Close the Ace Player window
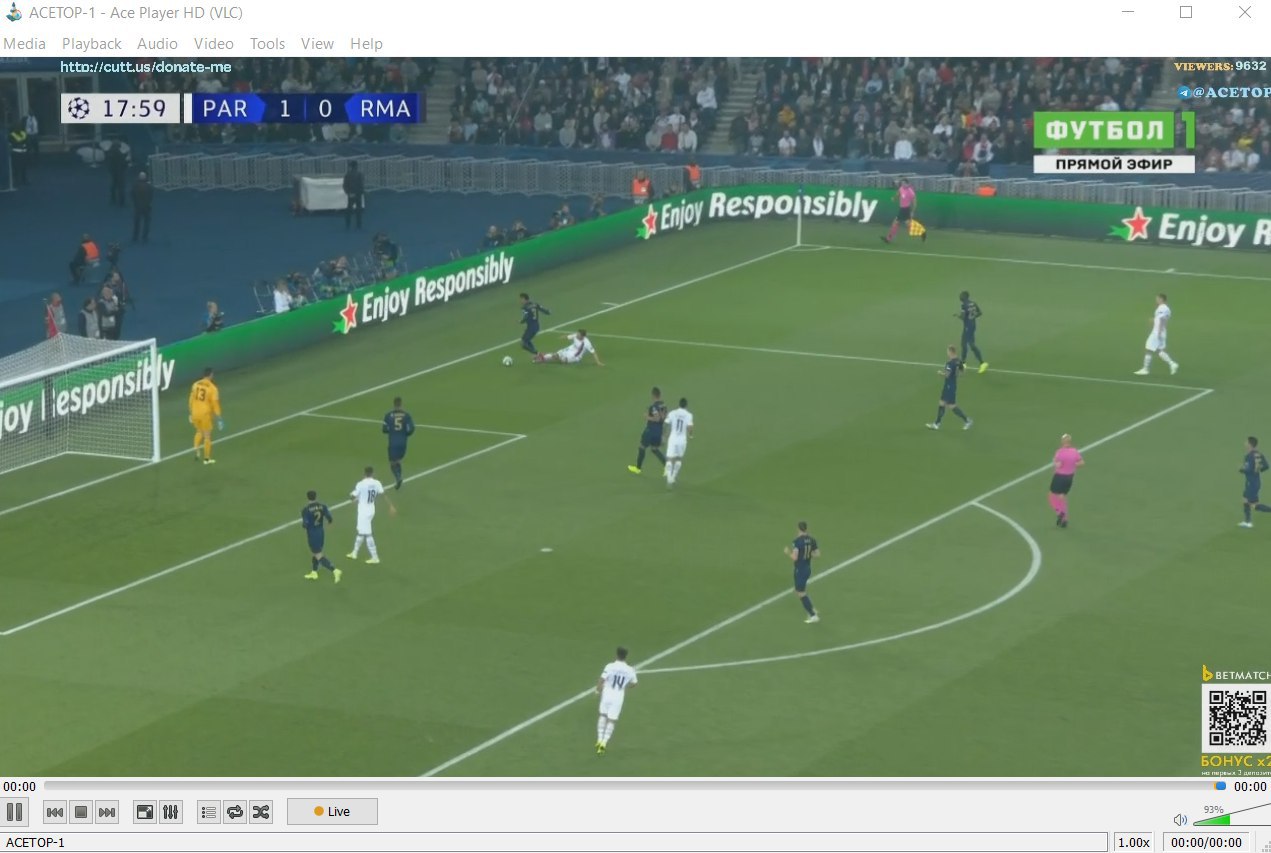1271x853 pixels. [x=1244, y=13]
